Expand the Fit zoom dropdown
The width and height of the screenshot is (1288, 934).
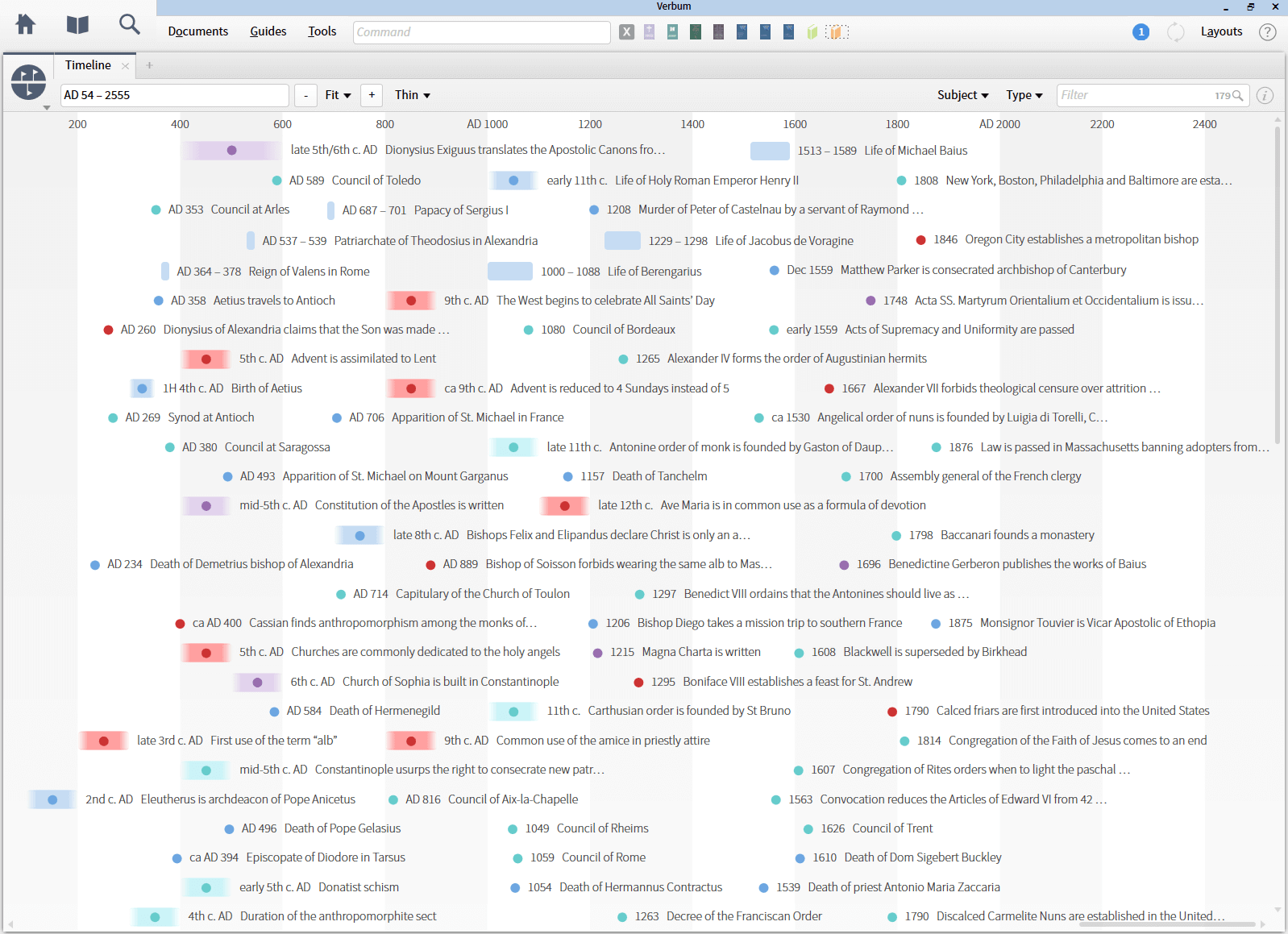coord(338,95)
